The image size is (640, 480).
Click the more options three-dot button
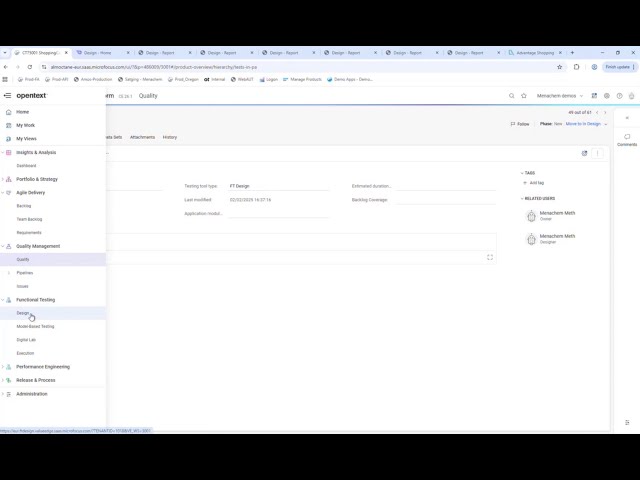(x=598, y=153)
